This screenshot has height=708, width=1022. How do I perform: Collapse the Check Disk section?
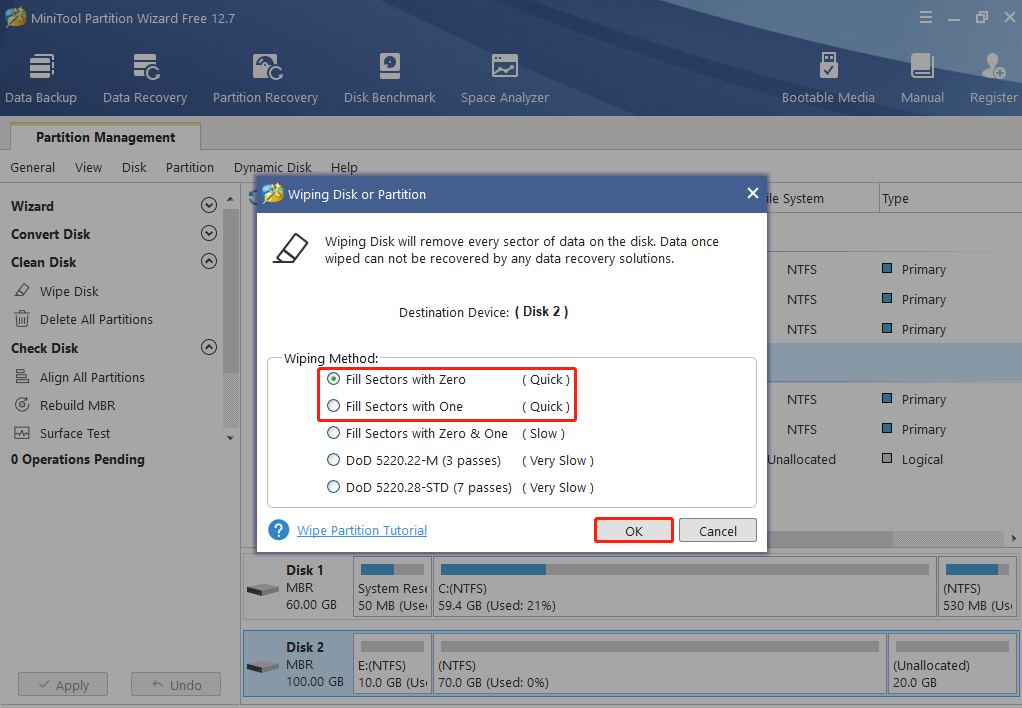click(x=209, y=347)
